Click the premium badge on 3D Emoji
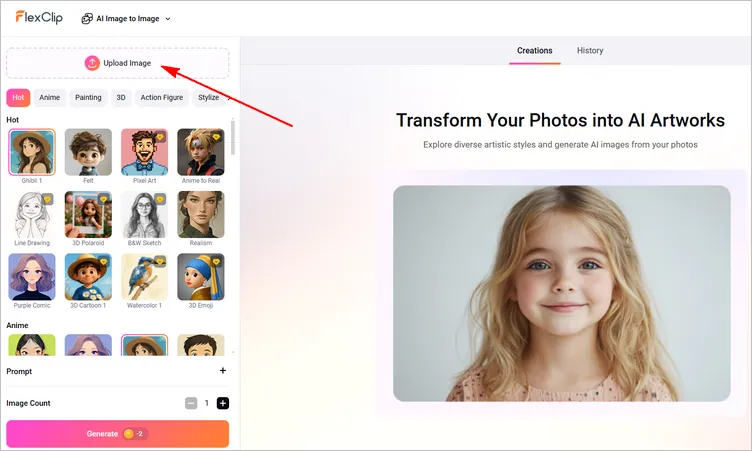 click(x=216, y=262)
